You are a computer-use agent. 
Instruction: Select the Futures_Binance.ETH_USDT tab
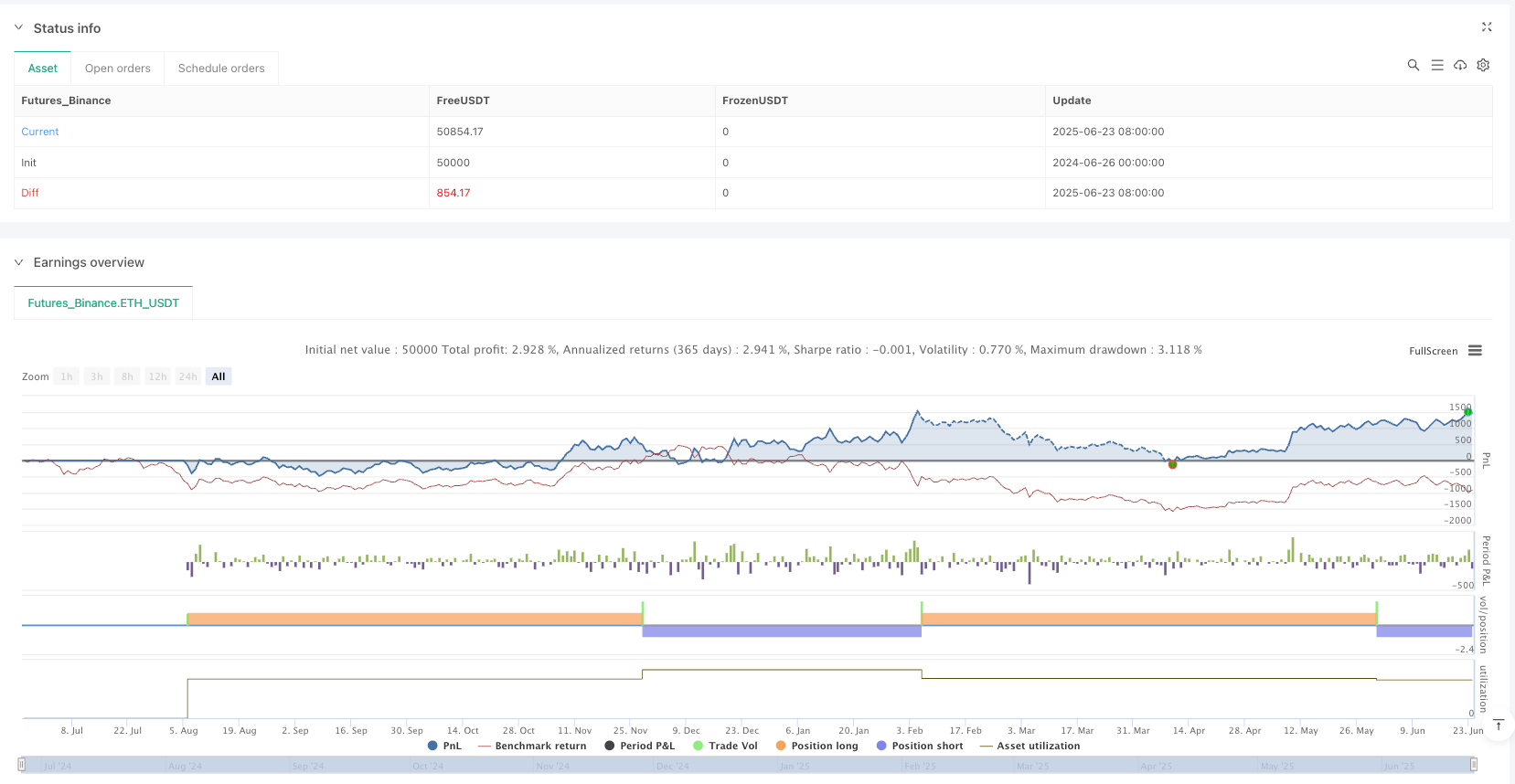103,303
